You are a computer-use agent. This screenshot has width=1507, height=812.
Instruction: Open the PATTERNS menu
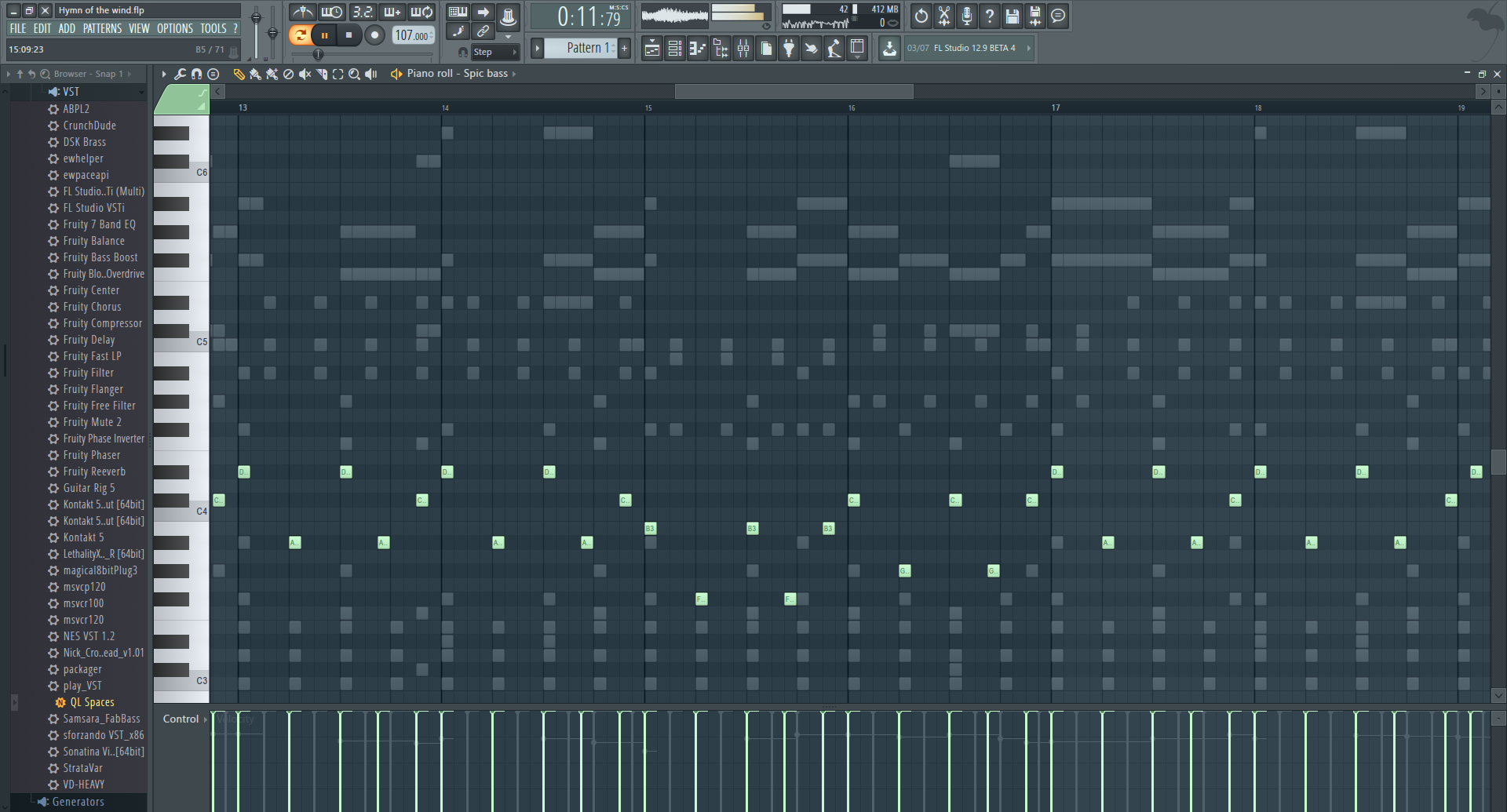pos(103,28)
